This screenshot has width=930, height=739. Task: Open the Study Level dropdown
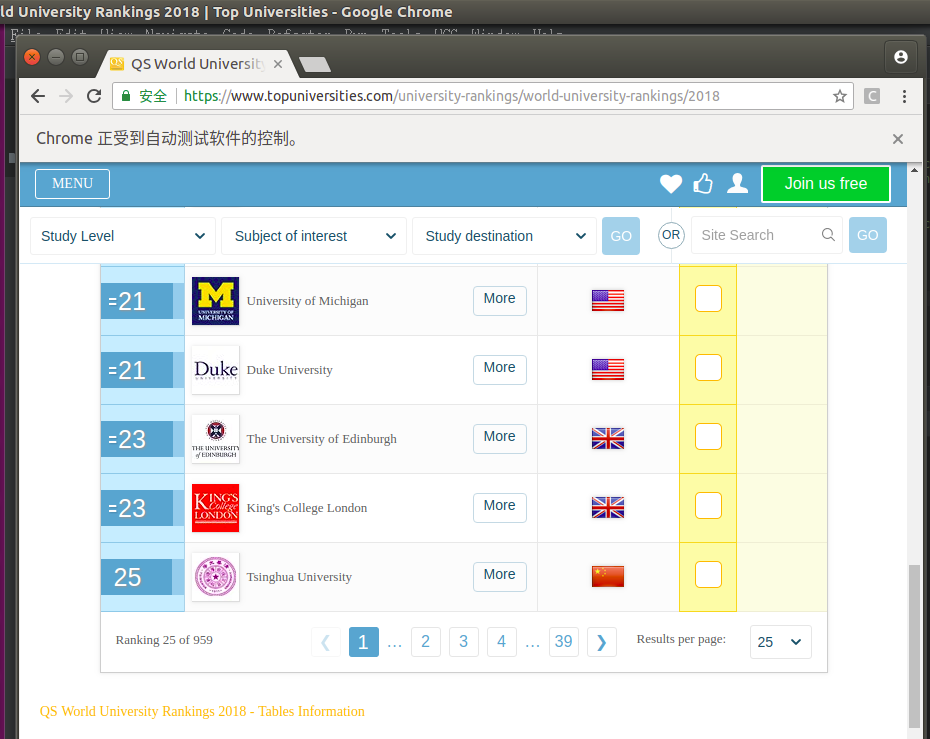coord(123,236)
